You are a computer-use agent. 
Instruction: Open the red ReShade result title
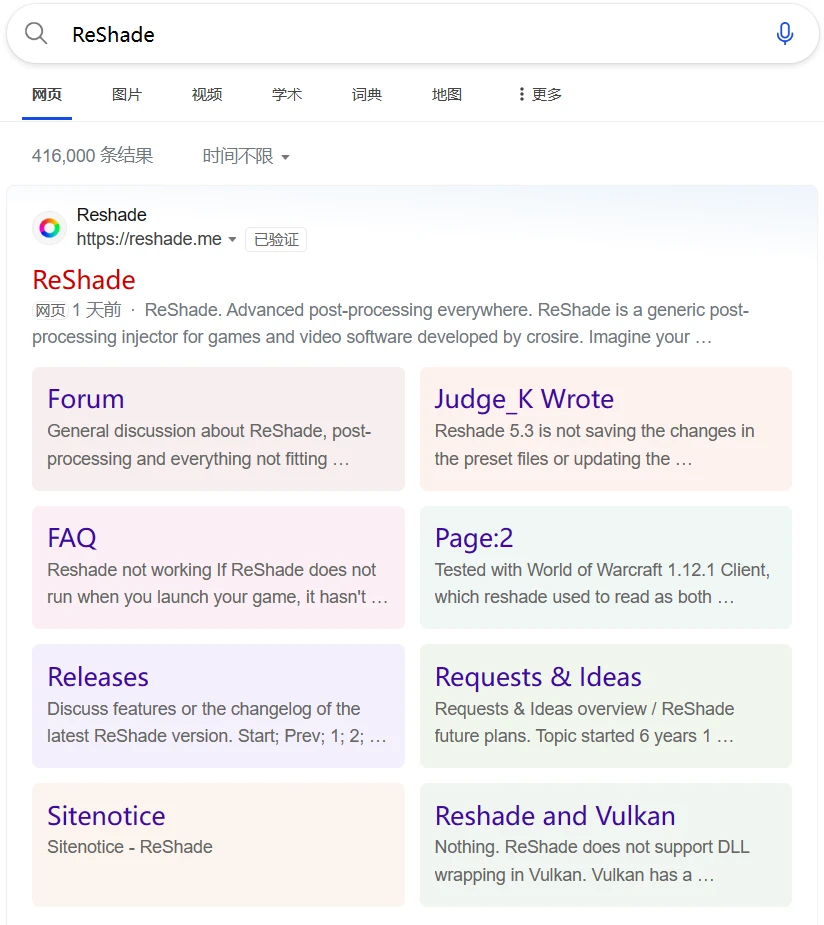coord(84,280)
